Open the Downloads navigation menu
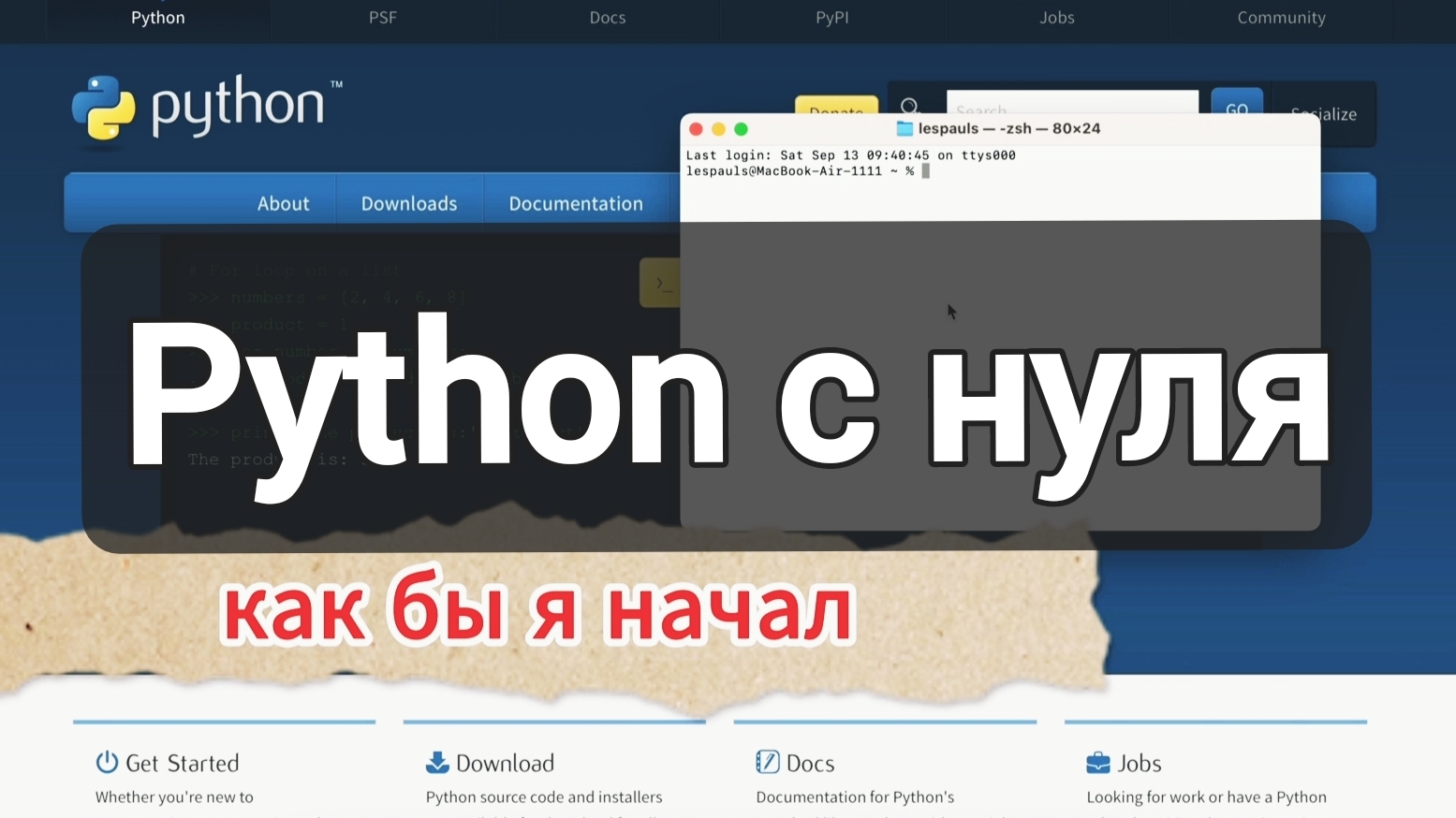The width and height of the screenshot is (1456, 818). click(409, 203)
